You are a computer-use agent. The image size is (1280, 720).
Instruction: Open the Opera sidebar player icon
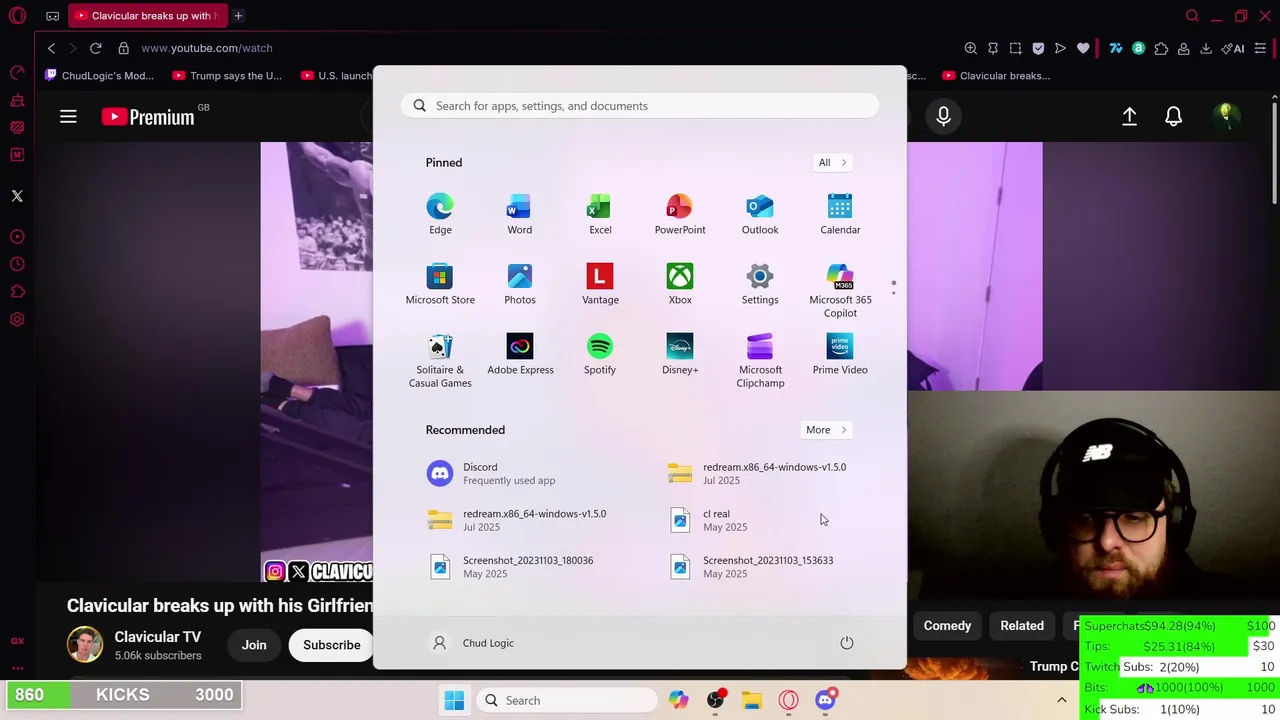[x=17, y=237]
